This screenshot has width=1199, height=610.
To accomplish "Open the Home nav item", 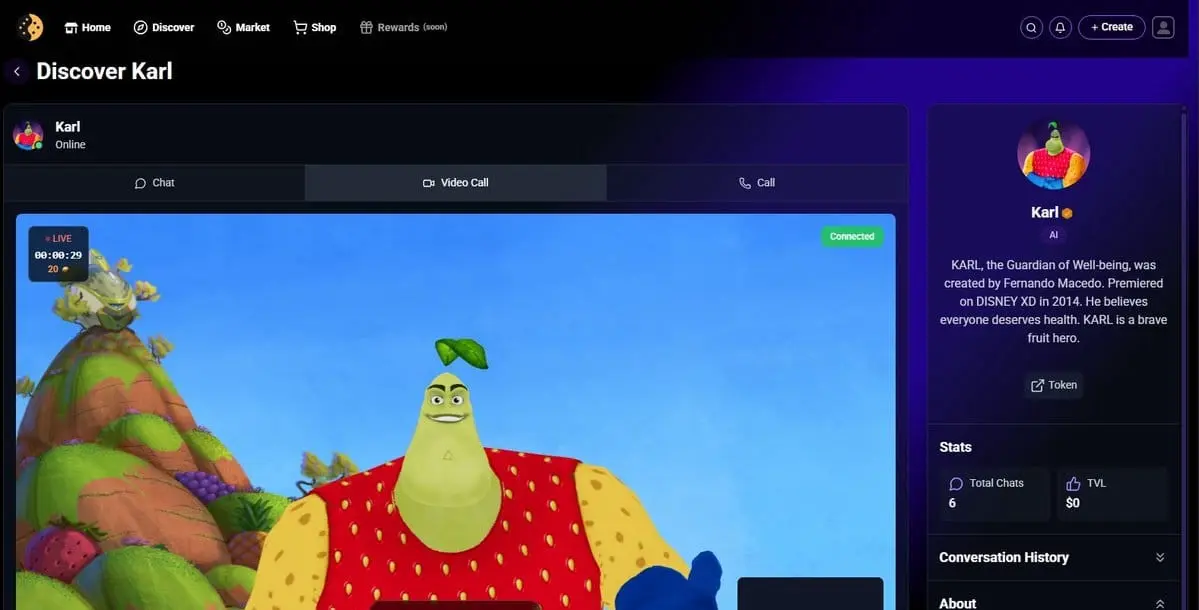I will 87,28.
